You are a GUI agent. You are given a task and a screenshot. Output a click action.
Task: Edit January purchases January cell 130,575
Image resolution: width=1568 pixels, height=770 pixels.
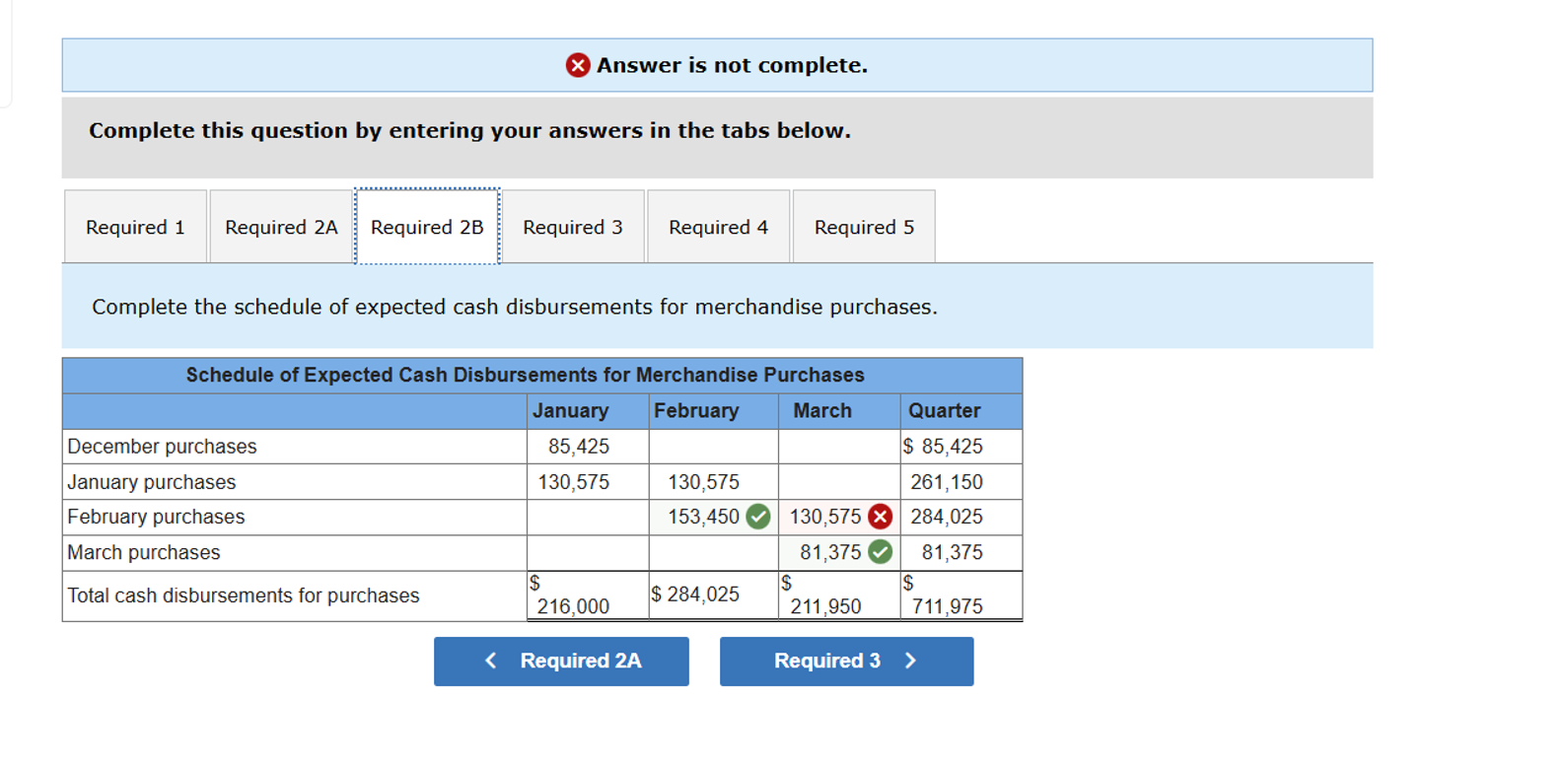(588, 482)
